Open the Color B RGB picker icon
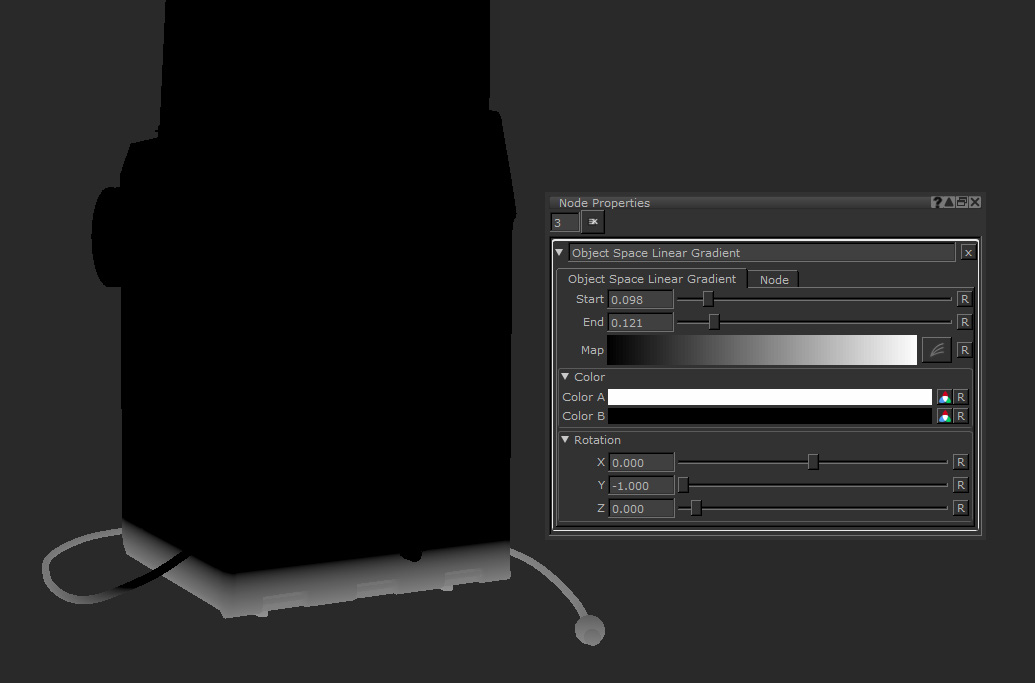The width and height of the screenshot is (1035, 683). click(x=944, y=415)
